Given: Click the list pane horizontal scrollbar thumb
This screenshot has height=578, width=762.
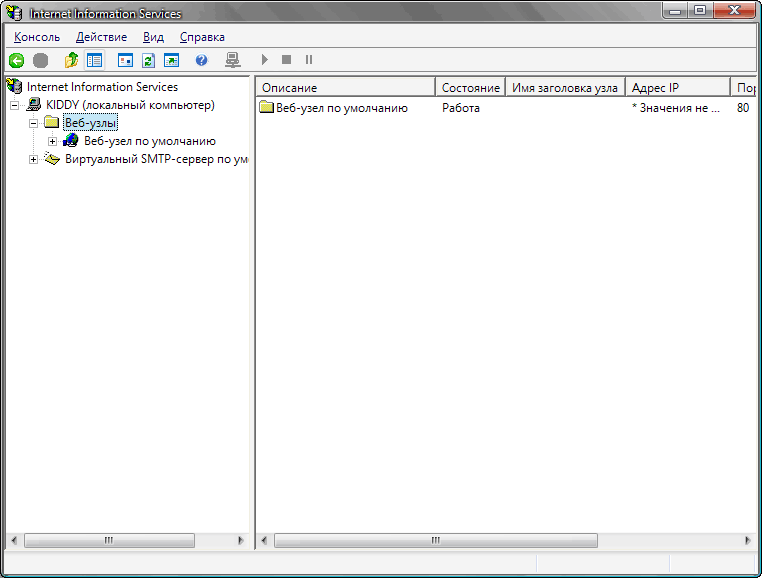Looking at the screenshot, I should pyautogui.click(x=436, y=540).
